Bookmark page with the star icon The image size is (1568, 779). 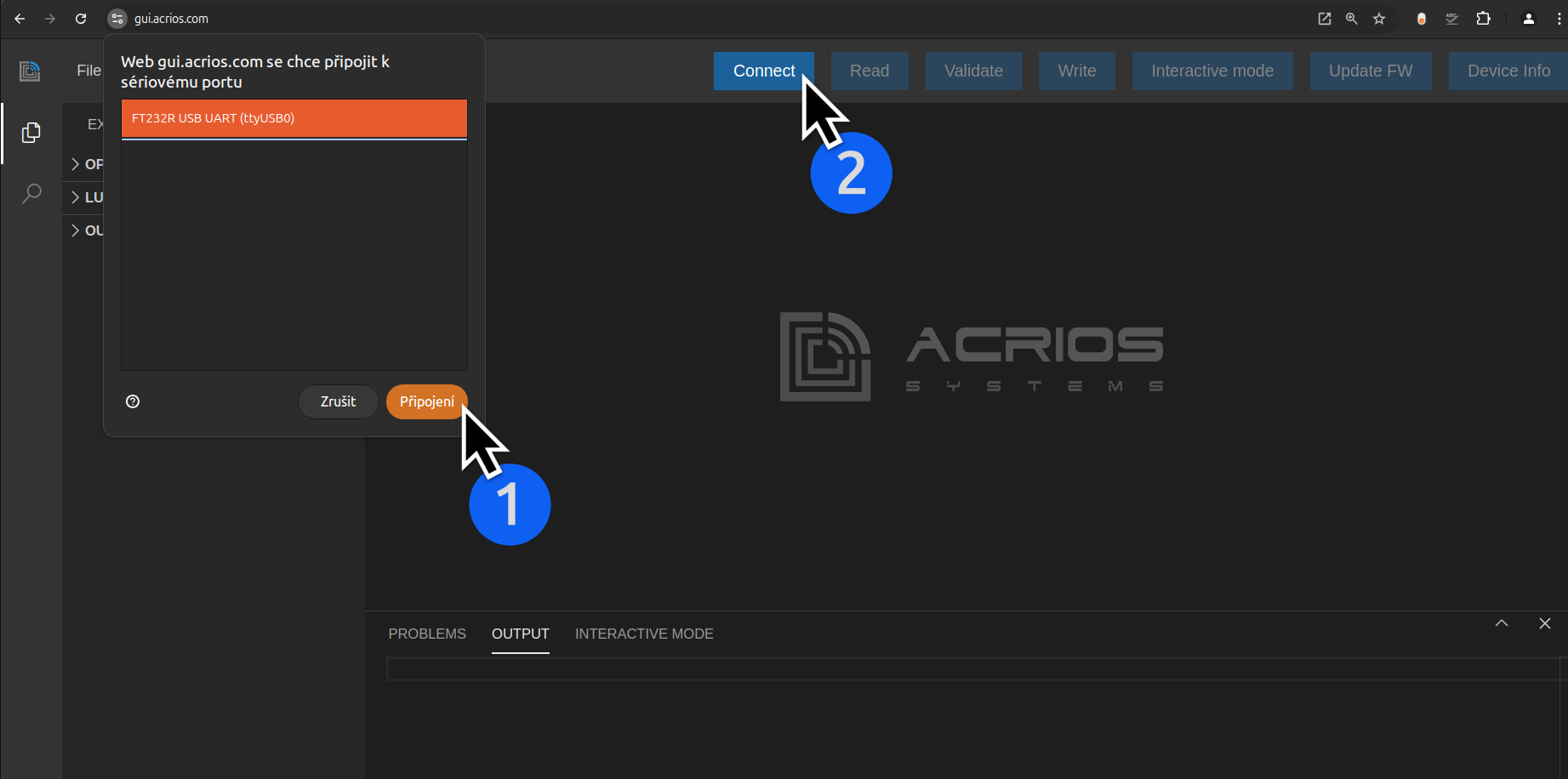tap(1379, 19)
